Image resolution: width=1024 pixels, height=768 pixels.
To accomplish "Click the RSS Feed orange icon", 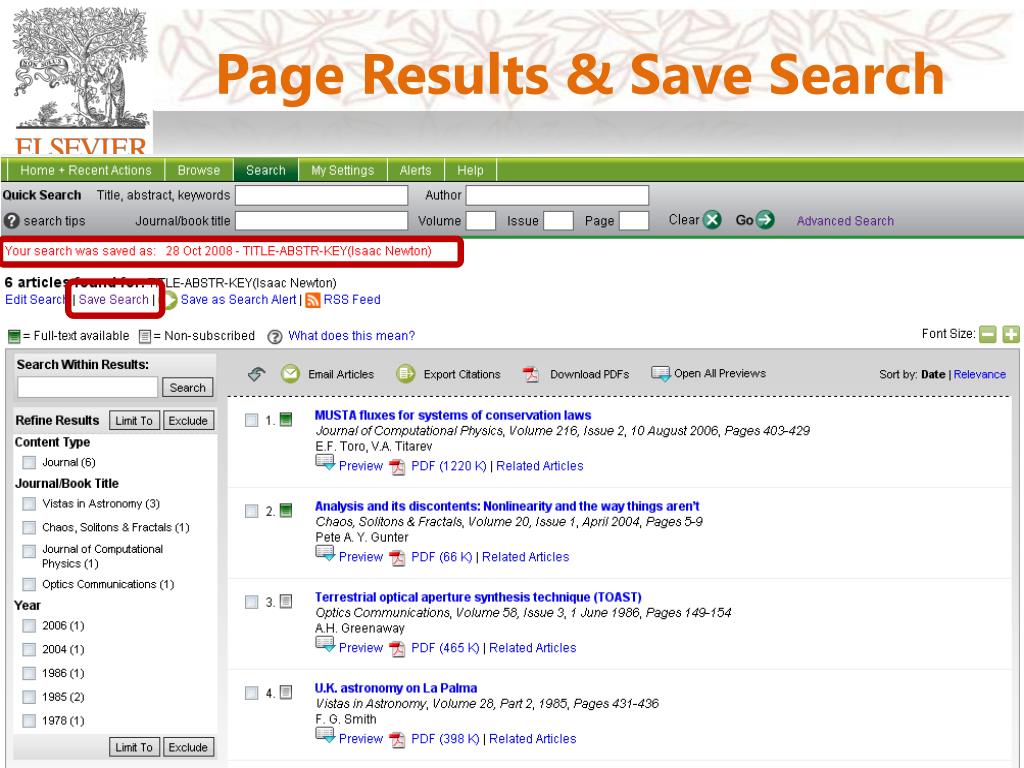I will tap(313, 300).
